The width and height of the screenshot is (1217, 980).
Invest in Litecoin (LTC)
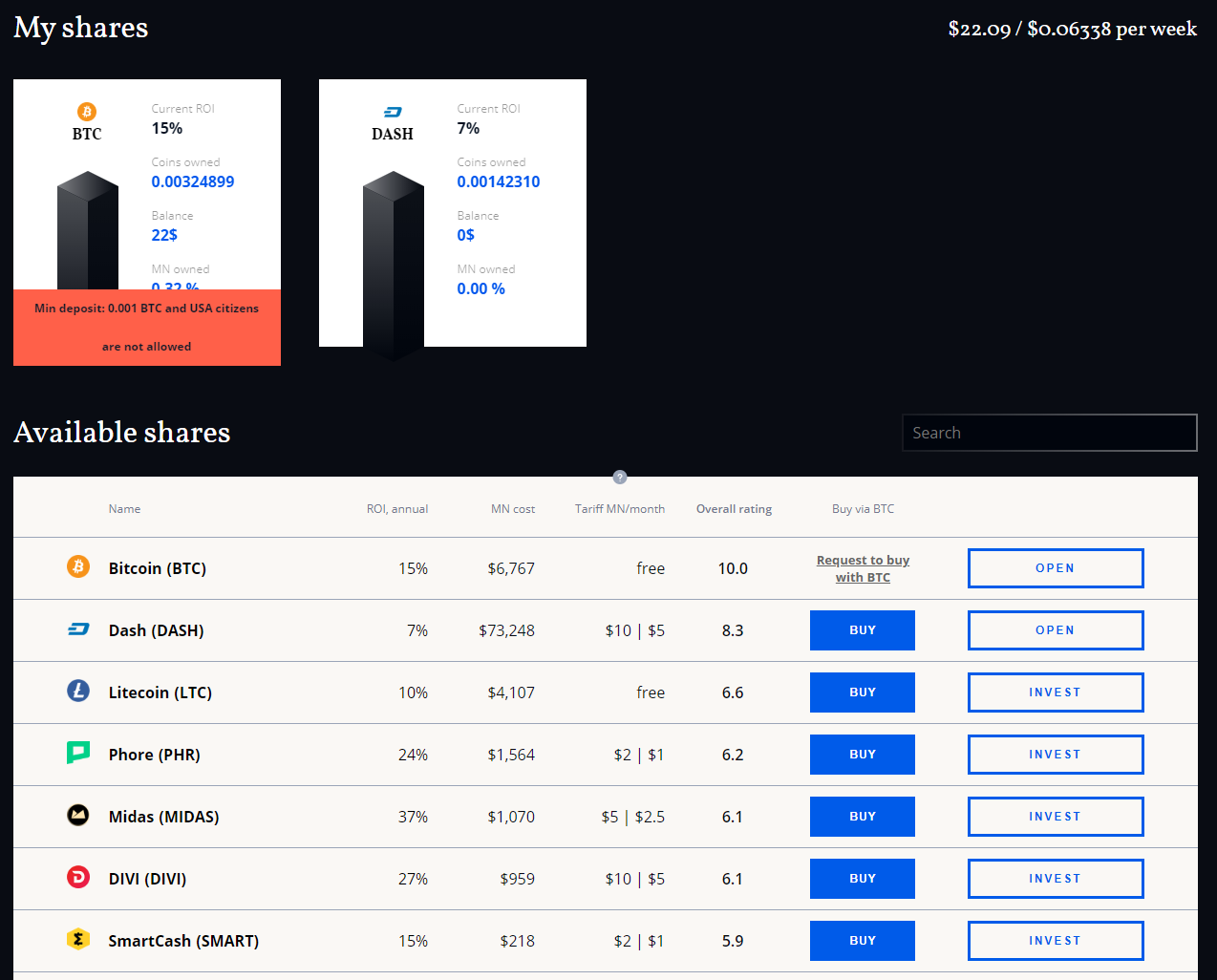[1056, 692]
